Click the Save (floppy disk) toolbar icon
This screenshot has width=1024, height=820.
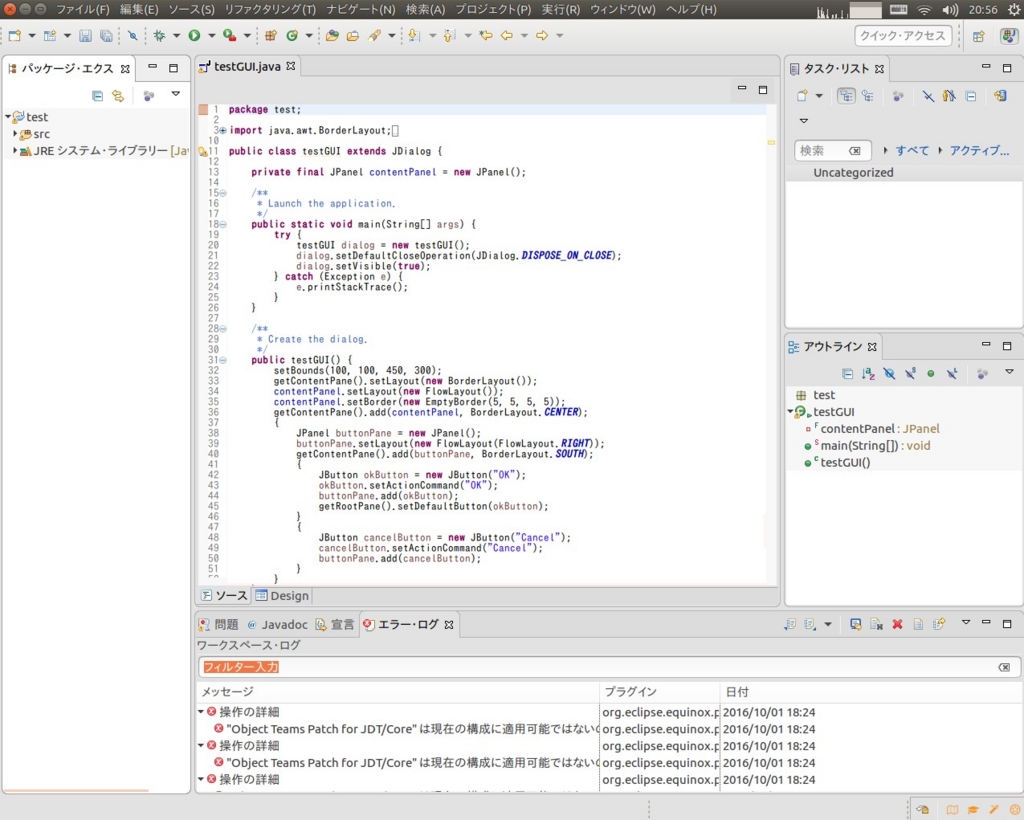[85, 36]
